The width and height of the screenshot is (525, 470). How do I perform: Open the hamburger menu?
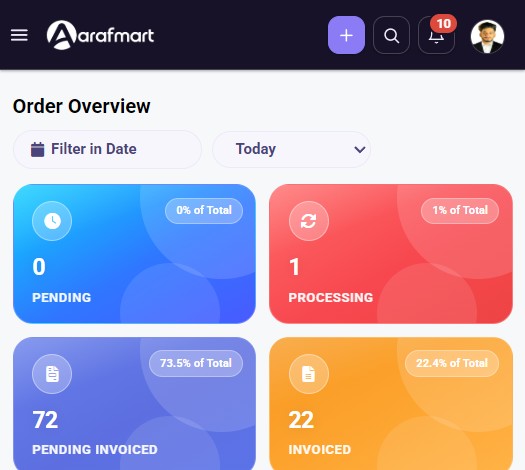coord(19,35)
